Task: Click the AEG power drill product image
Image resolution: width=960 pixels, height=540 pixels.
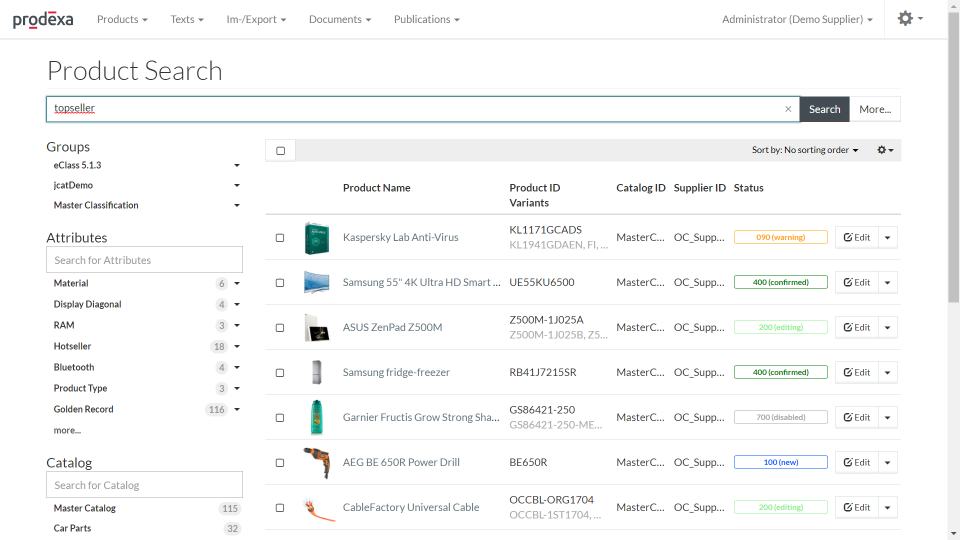Action: (x=316, y=462)
